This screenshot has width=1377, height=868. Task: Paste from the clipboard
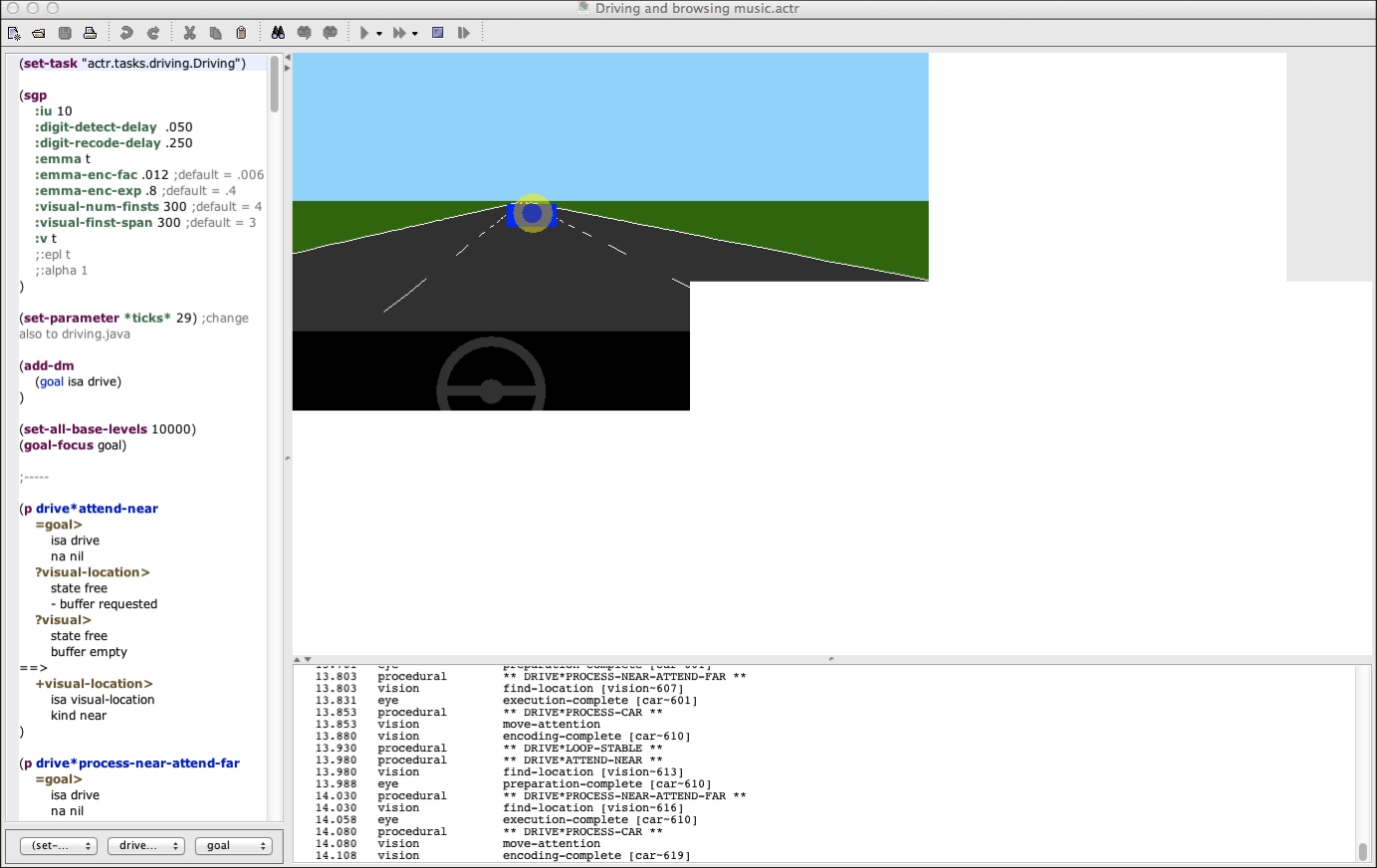point(241,33)
